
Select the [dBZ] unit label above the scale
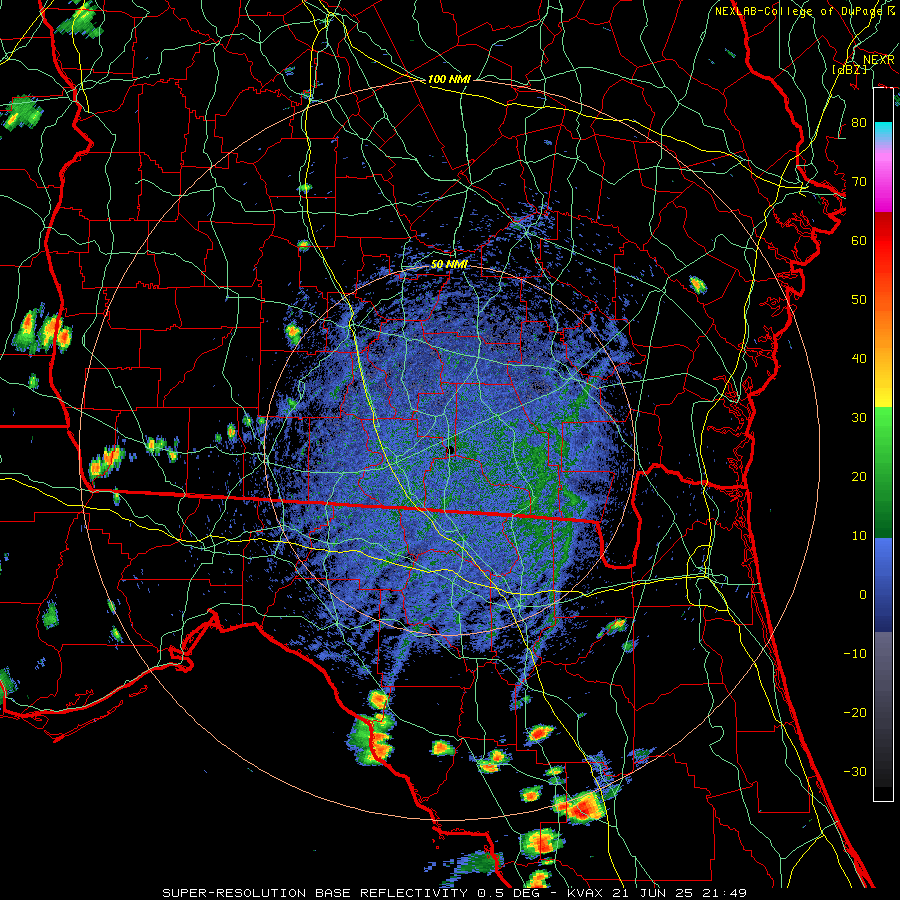click(849, 69)
